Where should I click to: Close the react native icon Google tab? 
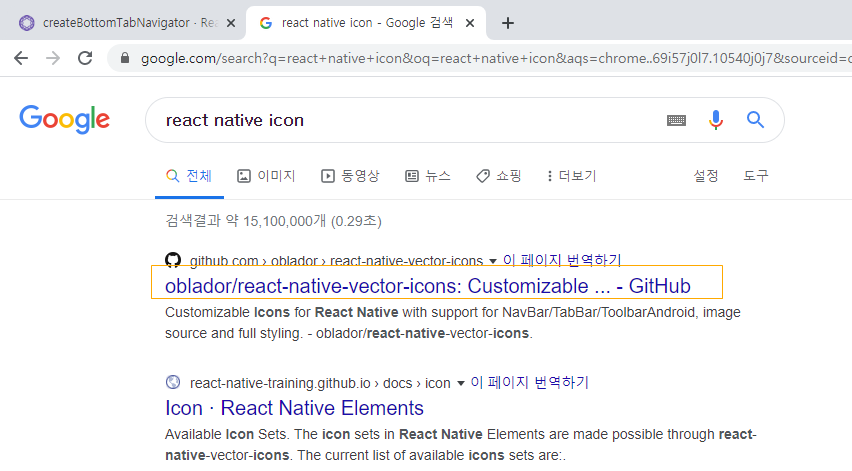[470, 23]
